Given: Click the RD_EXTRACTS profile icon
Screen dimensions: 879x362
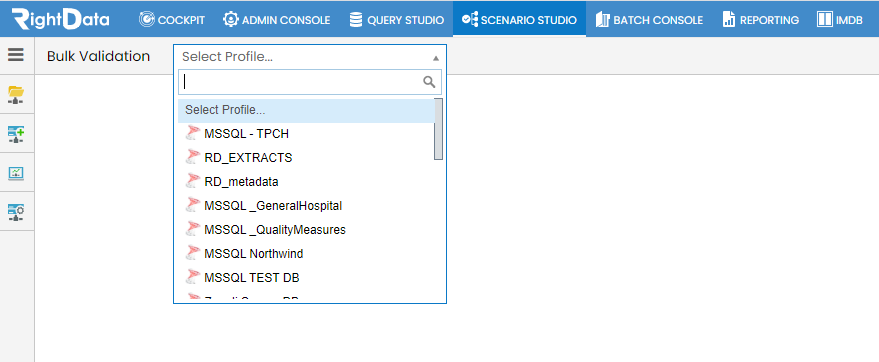Looking at the screenshot, I should [x=193, y=157].
